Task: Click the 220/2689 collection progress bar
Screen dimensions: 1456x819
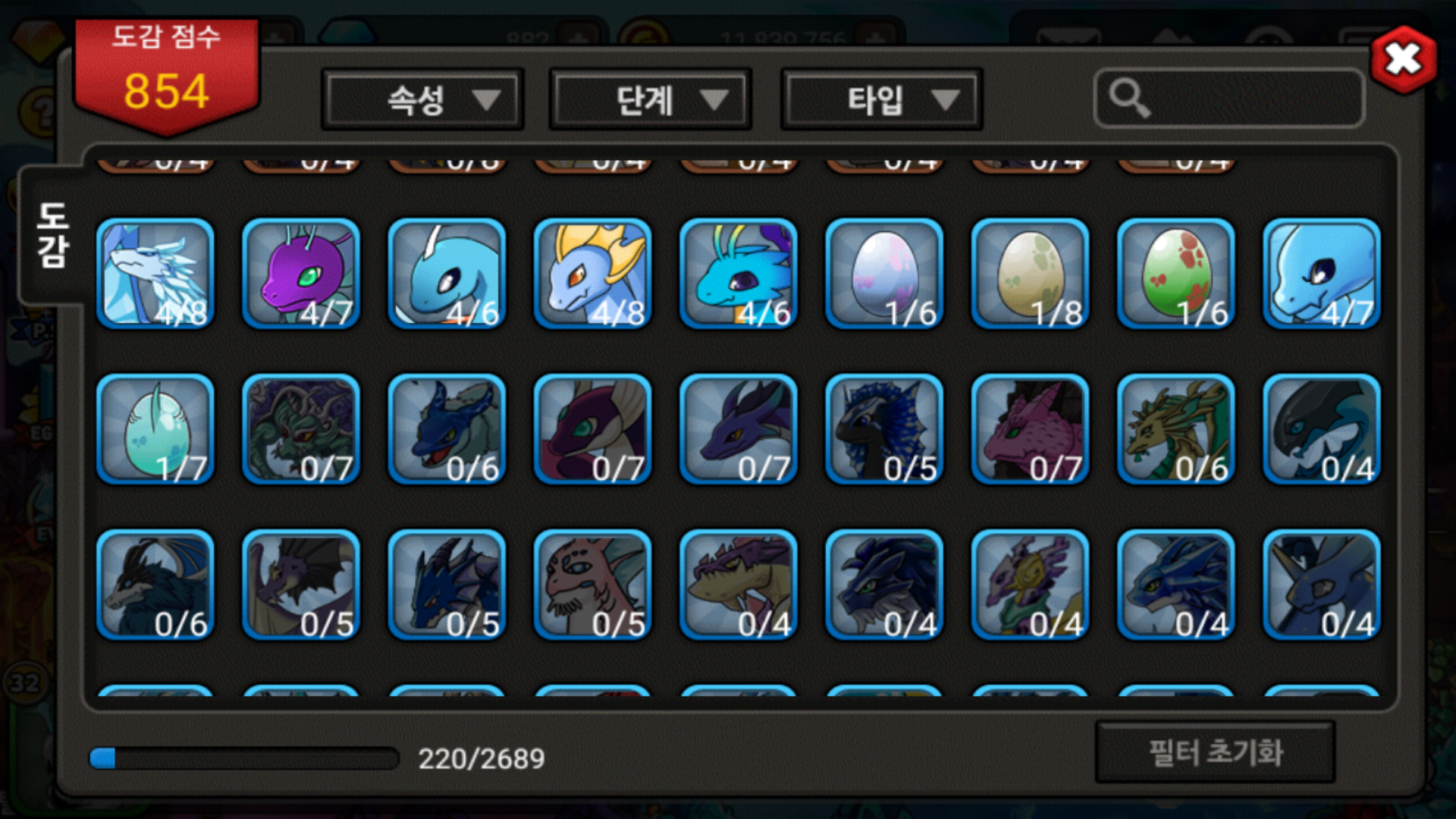Action: tap(244, 758)
